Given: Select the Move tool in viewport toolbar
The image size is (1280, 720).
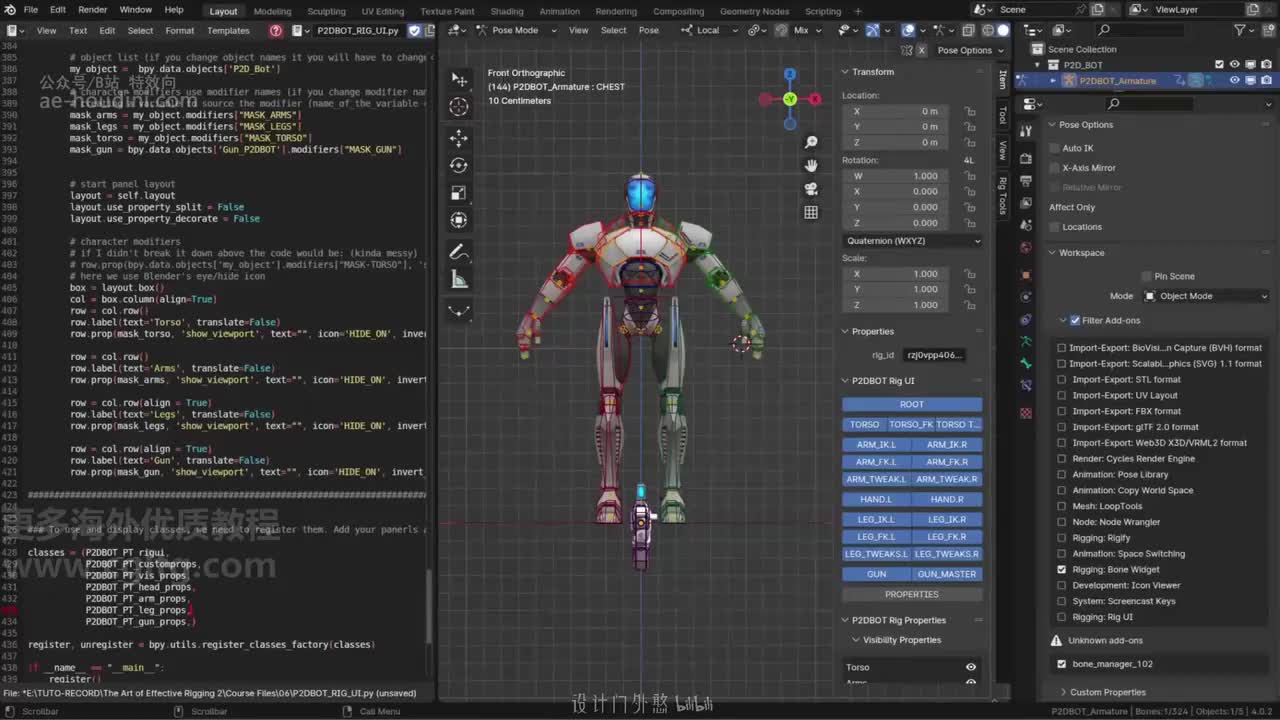Looking at the screenshot, I should click(x=459, y=137).
